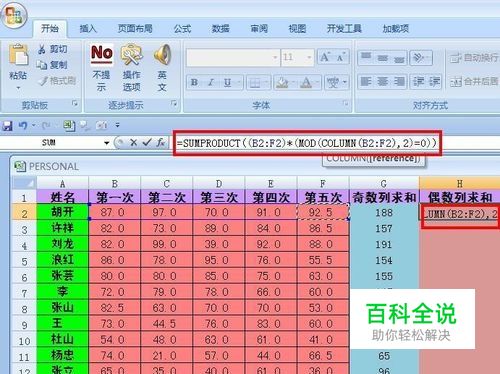Decrease font size with shrink-font icon
The image size is (500, 374).
click(x=341, y=57)
